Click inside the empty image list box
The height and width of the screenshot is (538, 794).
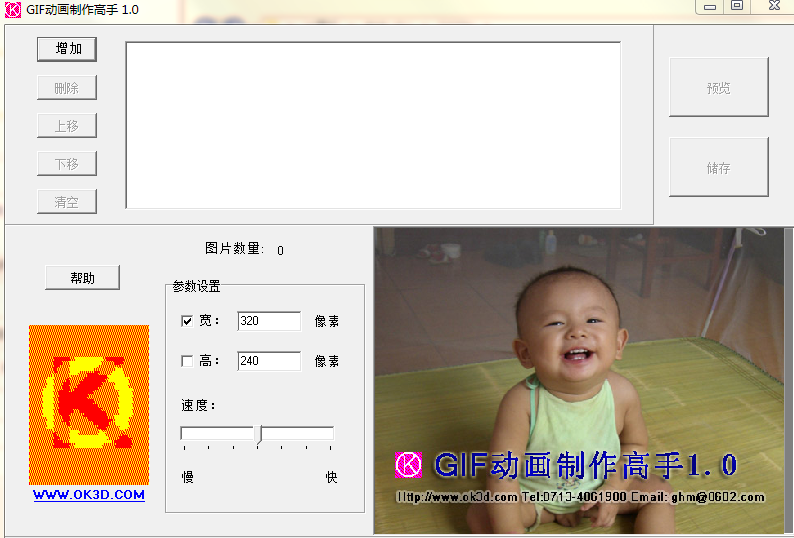tap(372, 125)
